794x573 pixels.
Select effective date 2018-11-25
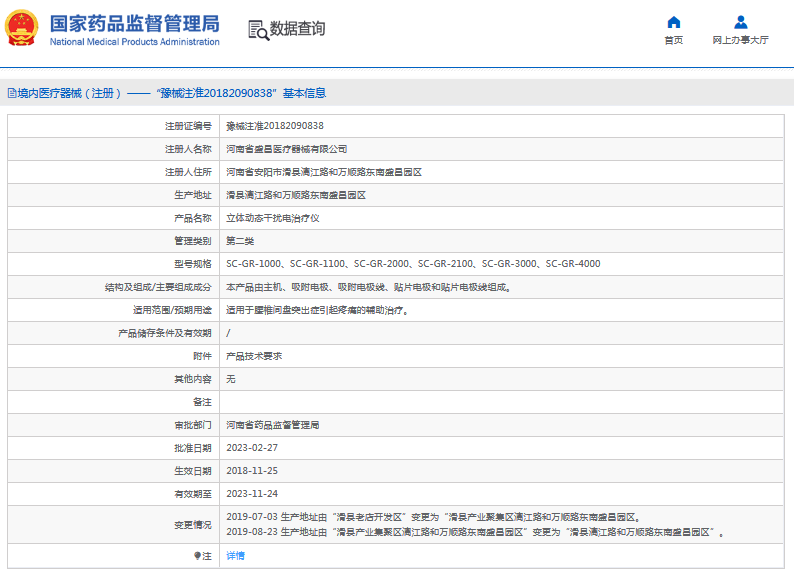coord(252,471)
